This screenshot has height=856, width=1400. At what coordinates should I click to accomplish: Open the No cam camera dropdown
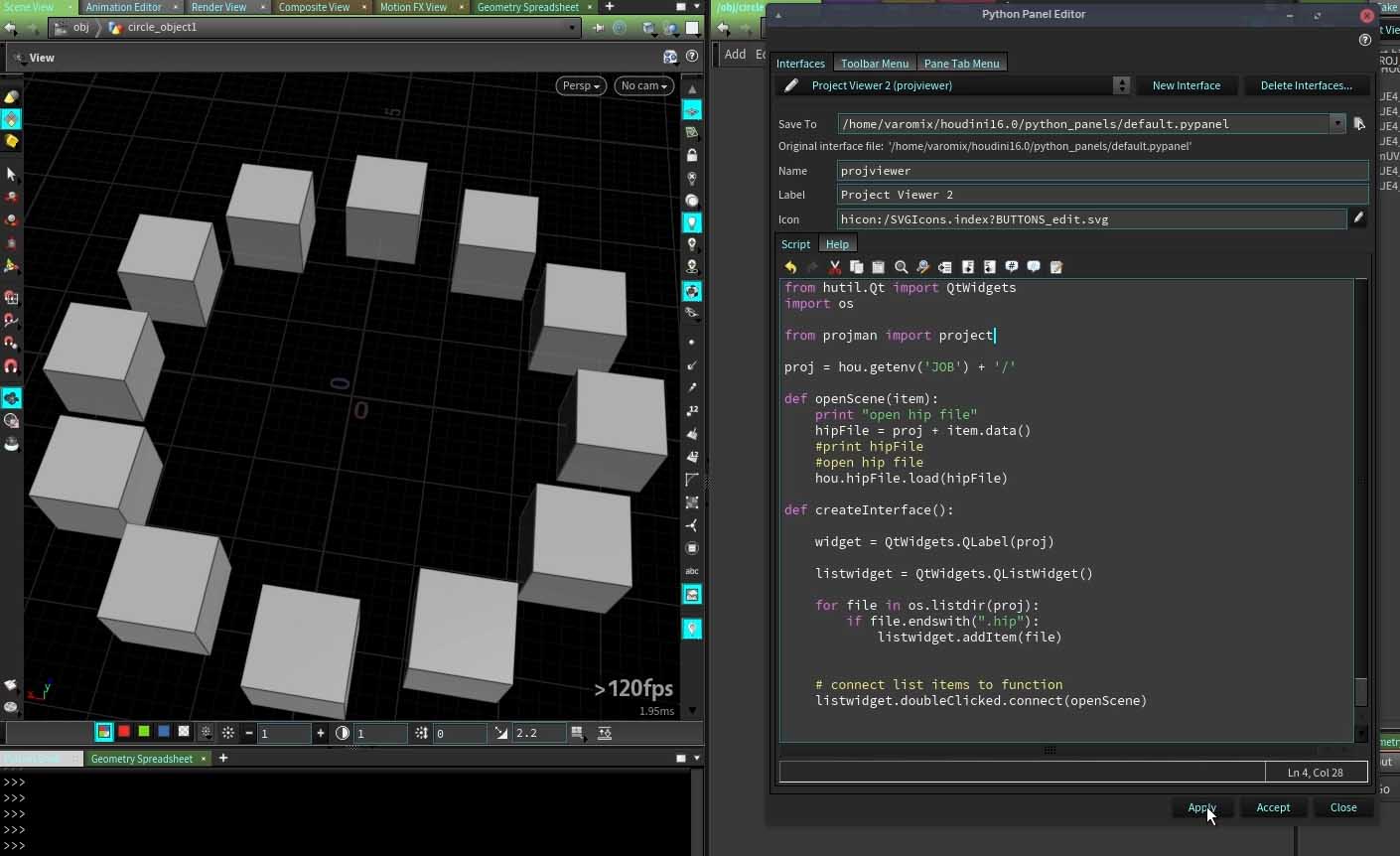[643, 85]
